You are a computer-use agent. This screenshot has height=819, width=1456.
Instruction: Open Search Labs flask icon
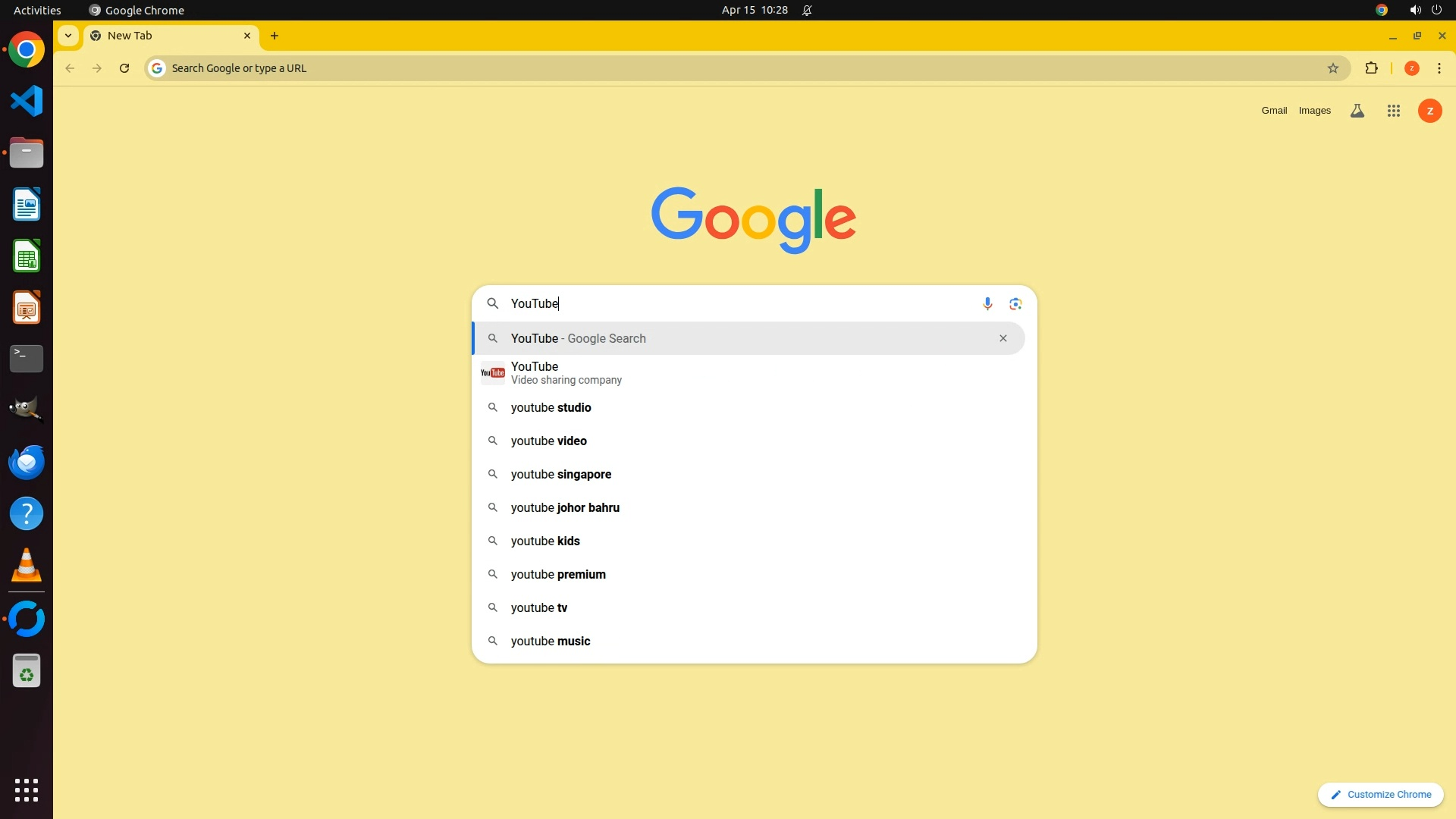[x=1357, y=111]
